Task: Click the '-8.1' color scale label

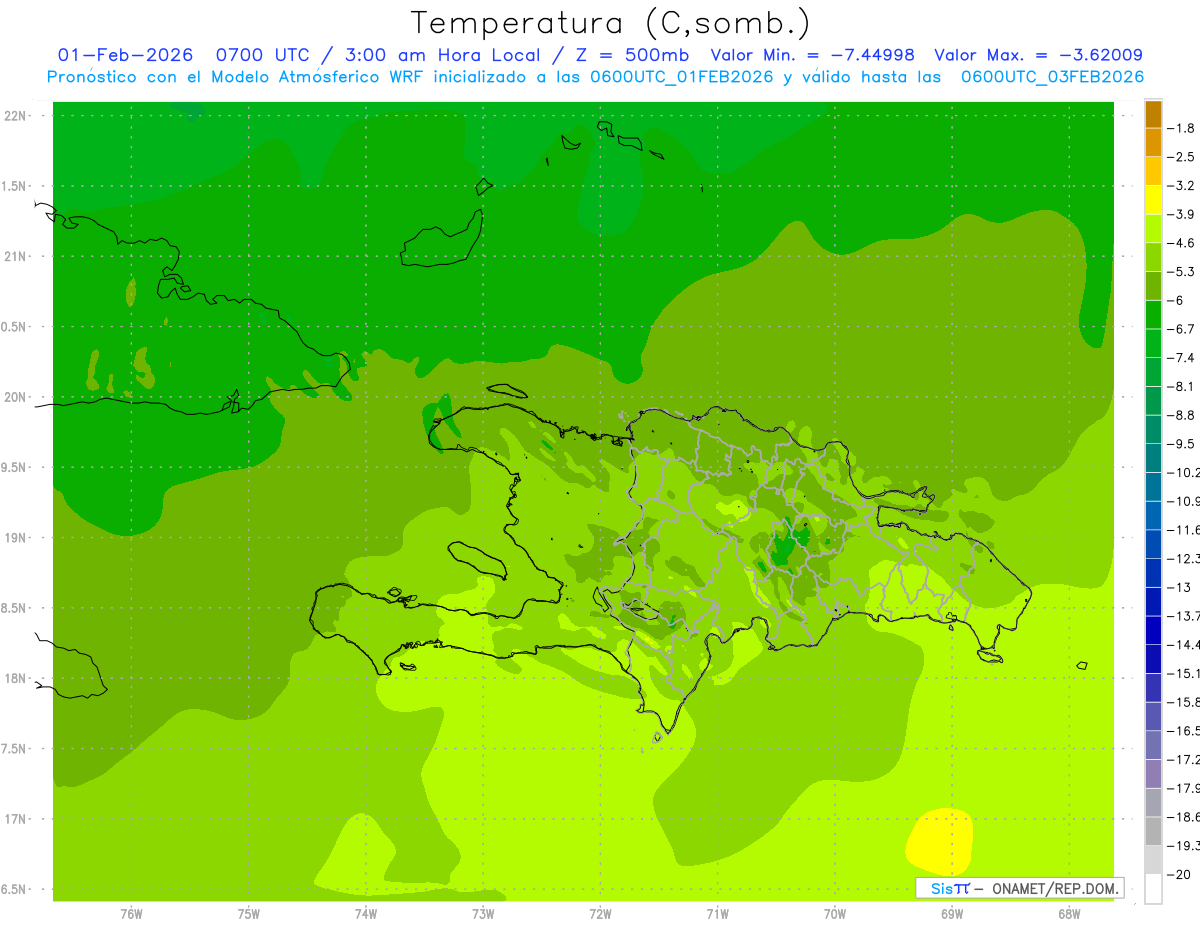Action: coord(1182,387)
